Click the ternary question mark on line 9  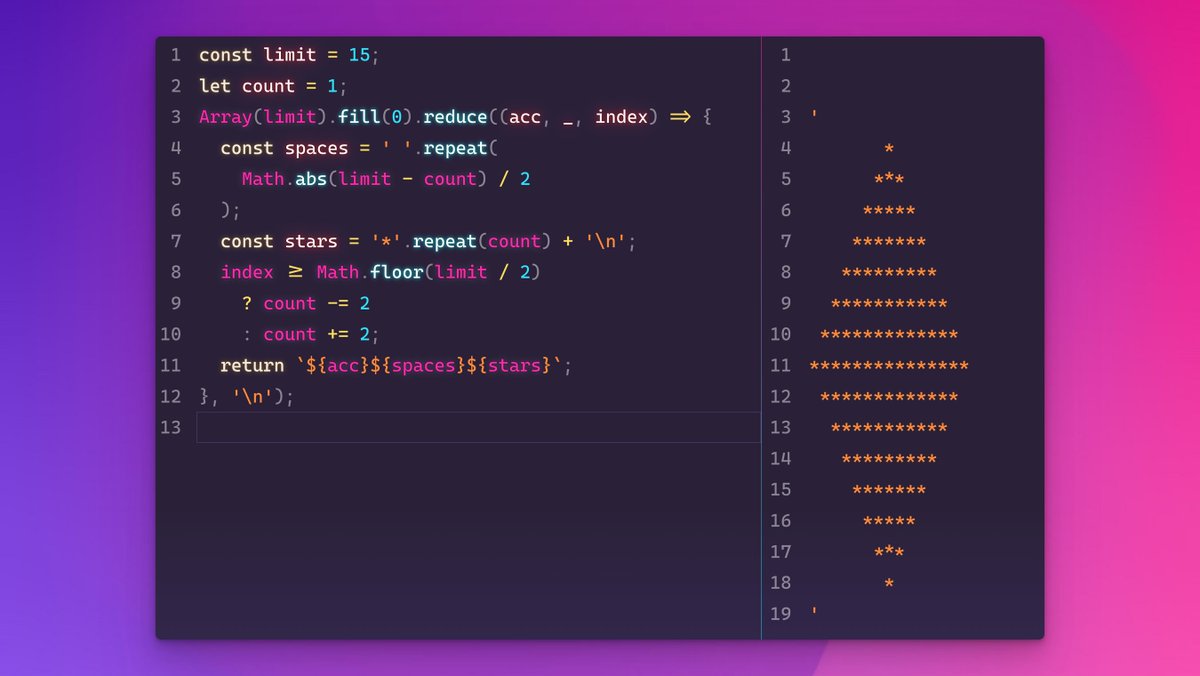click(x=247, y=303)
